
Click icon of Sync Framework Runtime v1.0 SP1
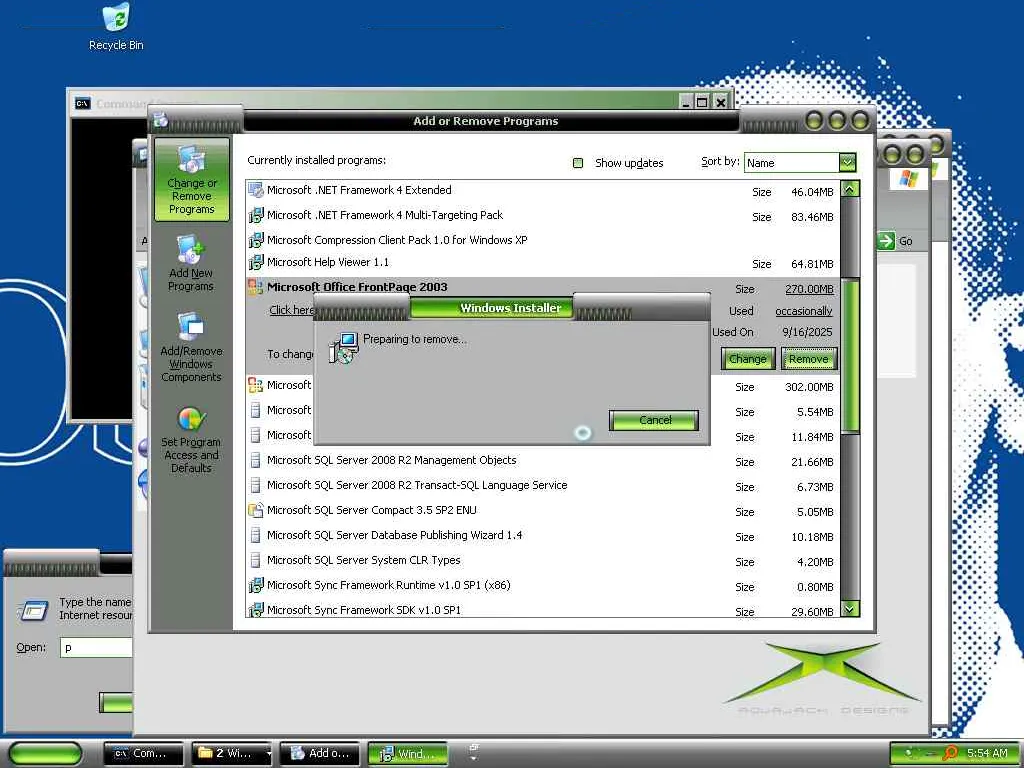pos(255,585)
